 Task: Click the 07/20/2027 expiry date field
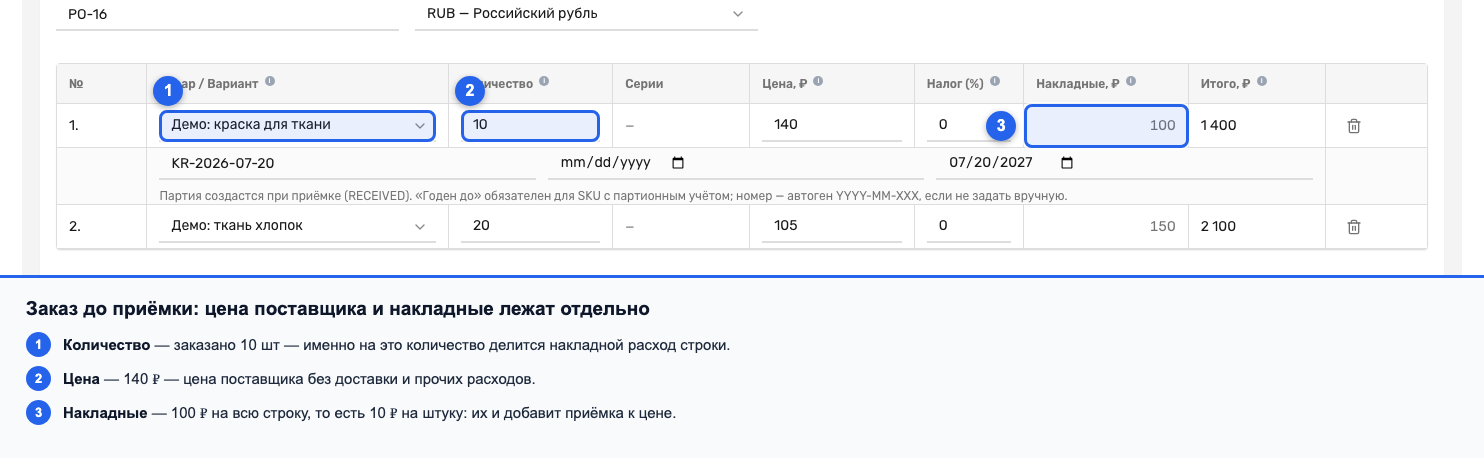(x=1126, y=162)
